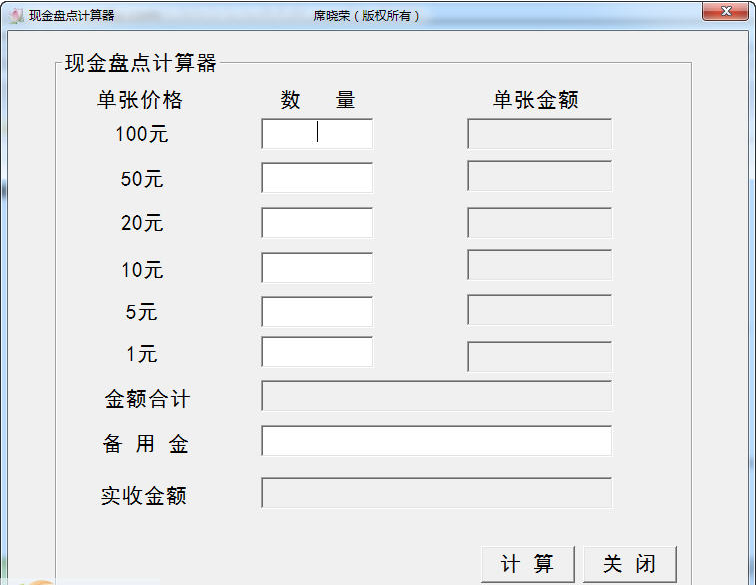Click the 数量 column header
The width and height of the screenshot is (756, 585).
318,100
